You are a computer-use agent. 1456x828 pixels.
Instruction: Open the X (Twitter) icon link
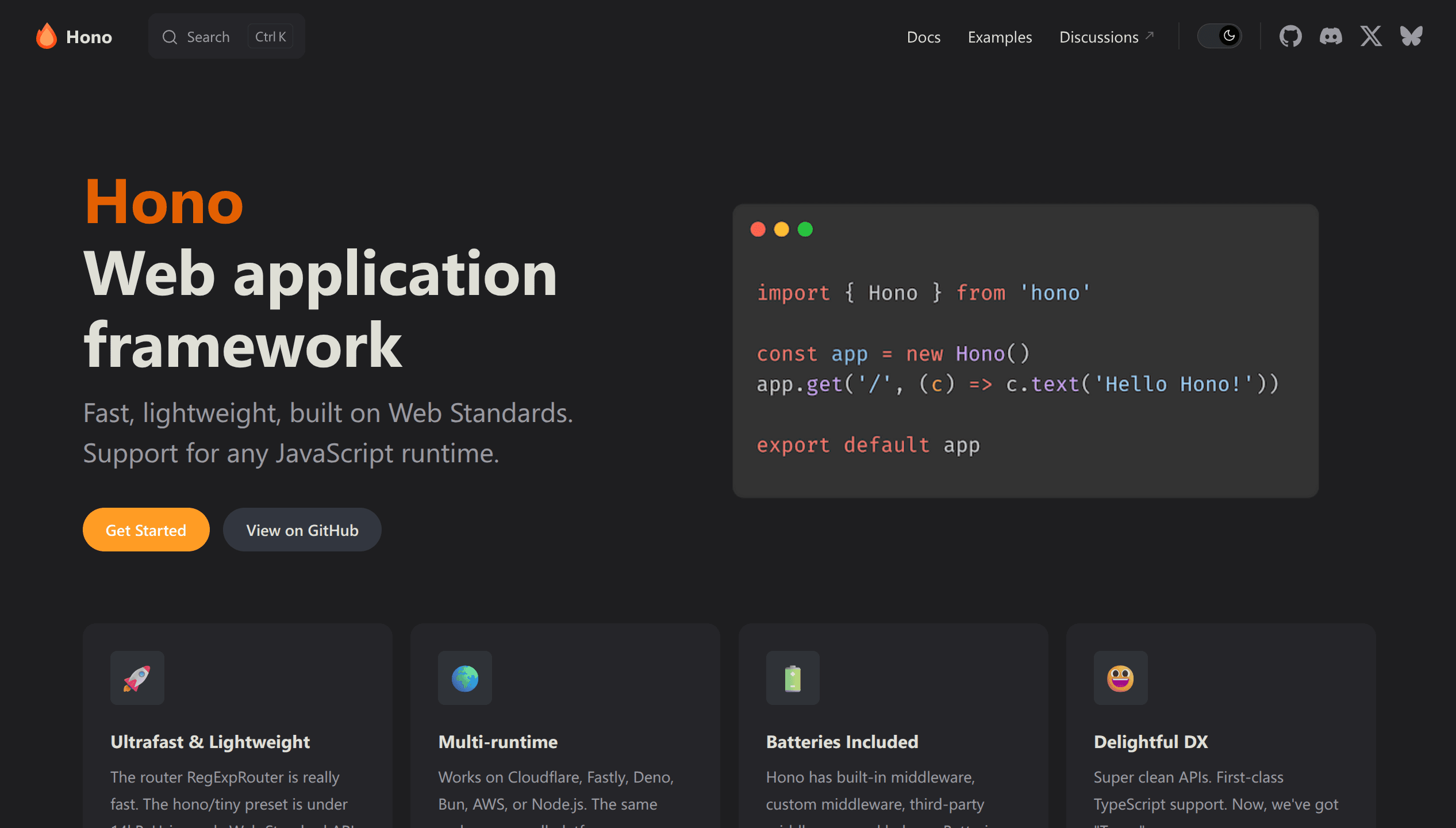click(1371, 36)
